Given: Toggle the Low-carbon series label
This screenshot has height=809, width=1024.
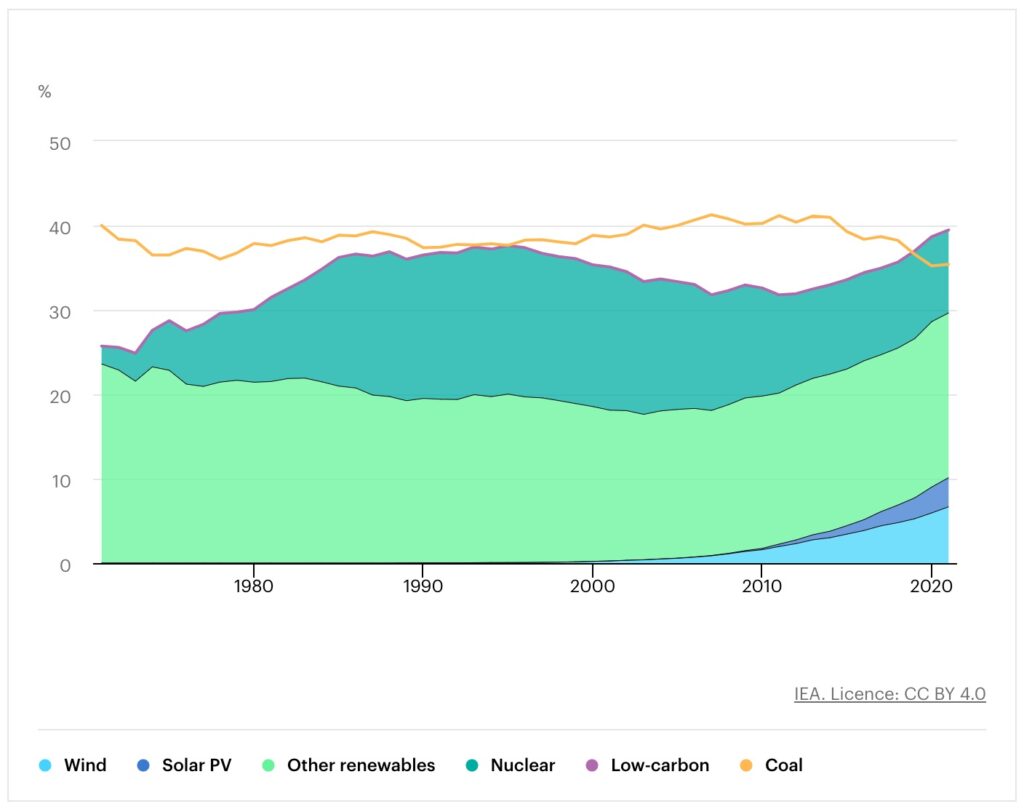Looking at the screenshot, I should (660, 766).
